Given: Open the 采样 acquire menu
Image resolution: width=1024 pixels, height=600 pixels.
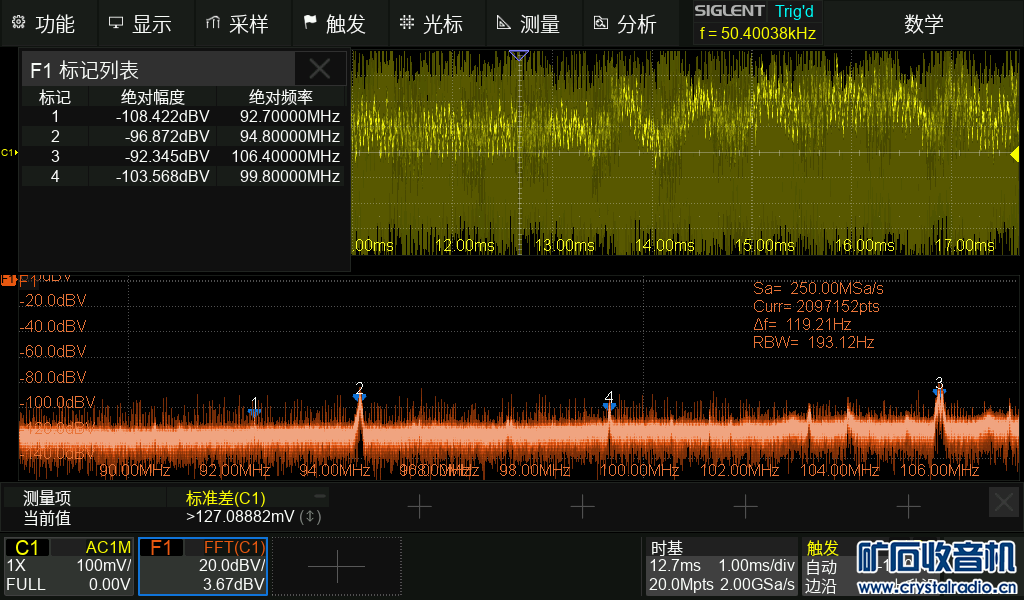Looking at the screenshot, I should click(237, 24).
